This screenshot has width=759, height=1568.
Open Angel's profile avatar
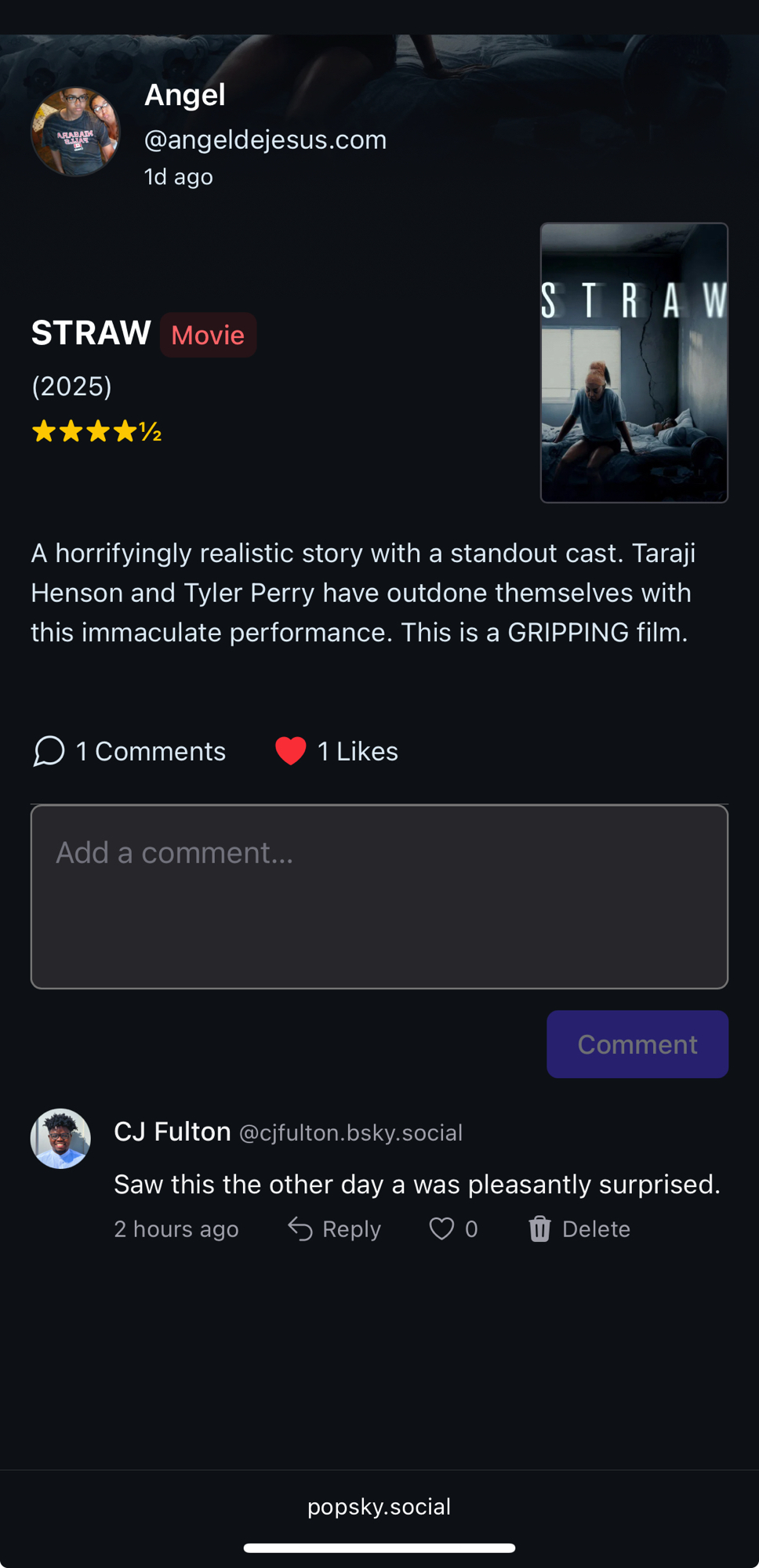point(75,132)
